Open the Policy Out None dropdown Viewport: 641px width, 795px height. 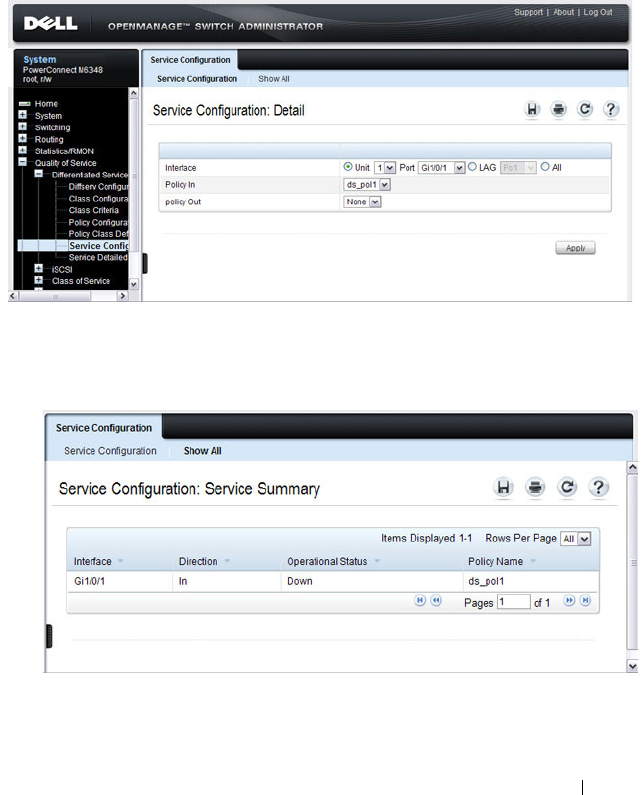tap(362, 202)
